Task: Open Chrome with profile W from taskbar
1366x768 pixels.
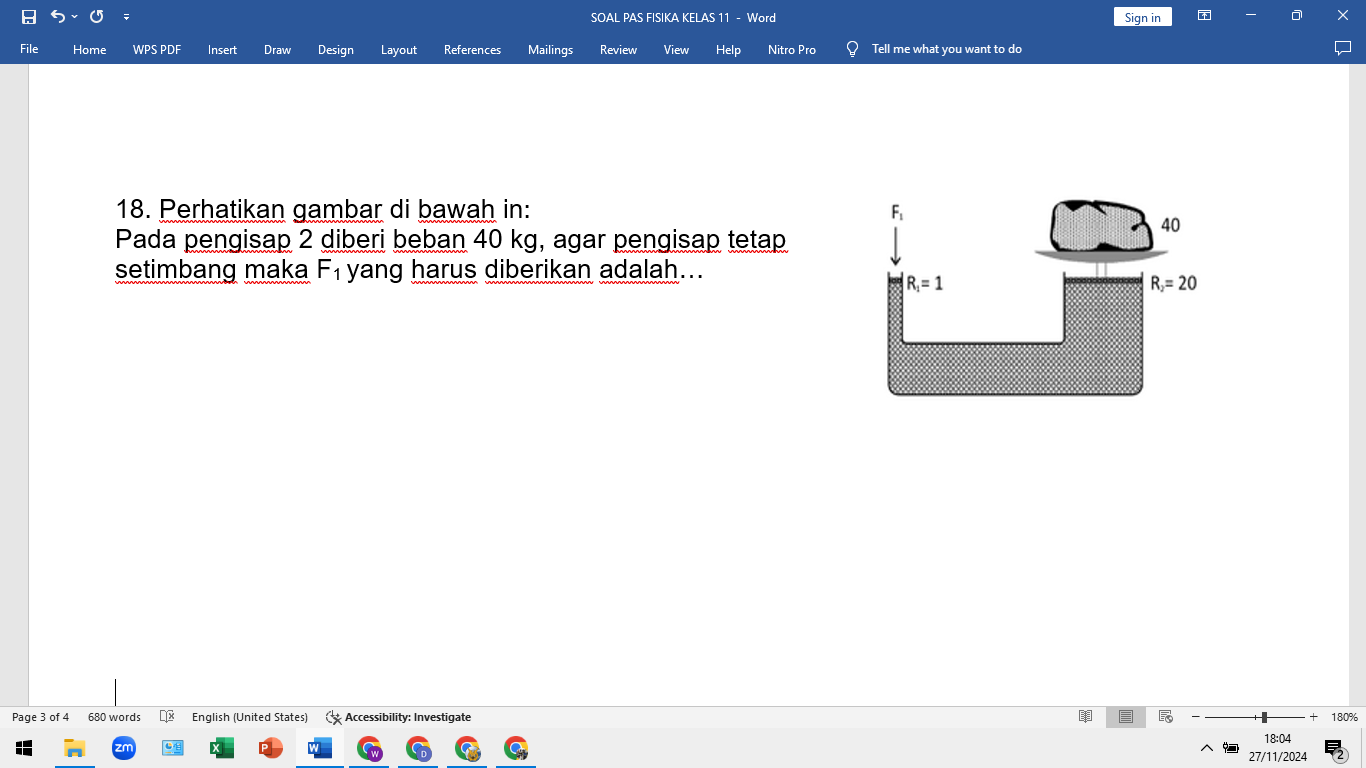Action: [x=369, y=748]
